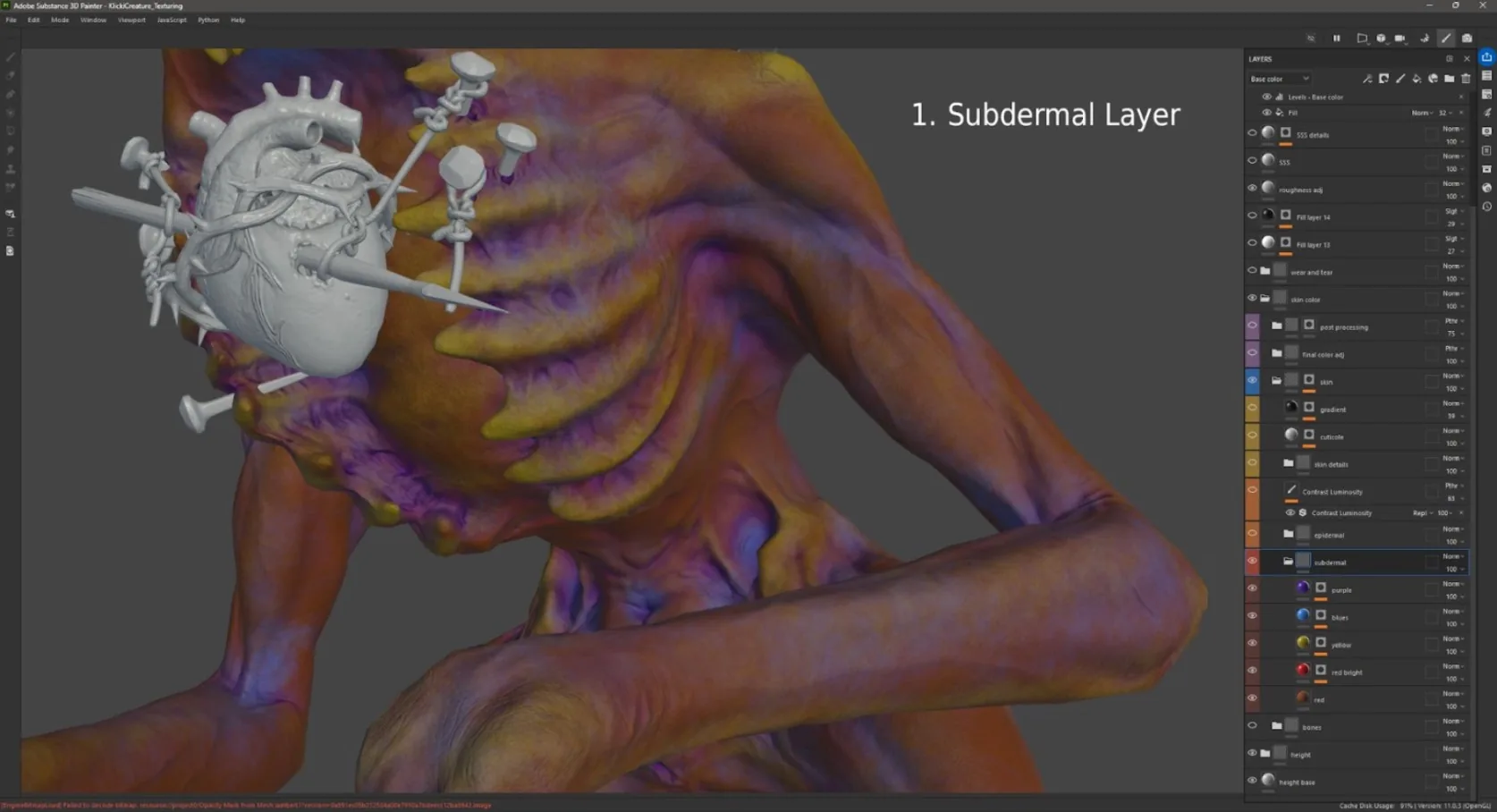Change blend mode of Contrast Luminosity filter

(1421, 513)
